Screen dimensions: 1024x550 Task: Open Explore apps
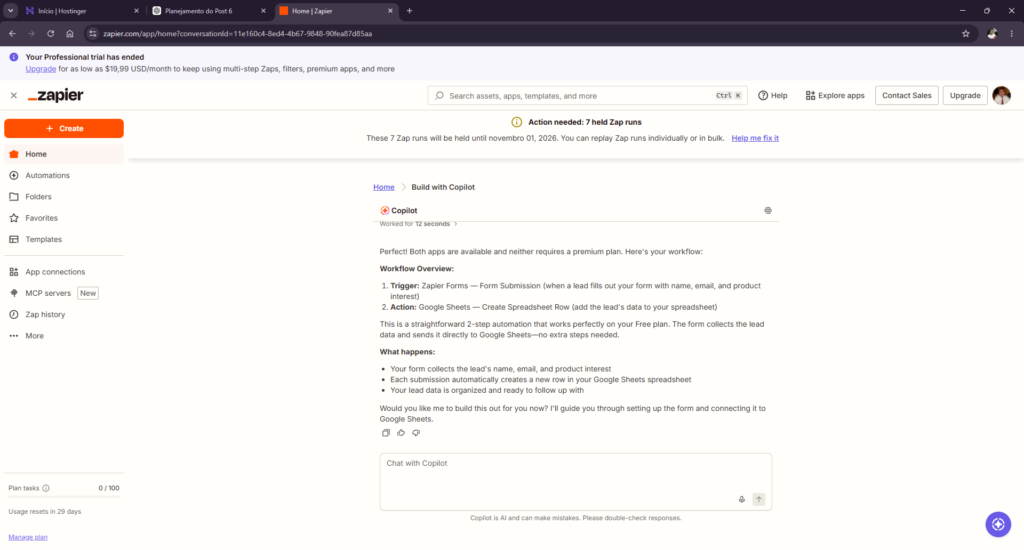tap(835, 95)
